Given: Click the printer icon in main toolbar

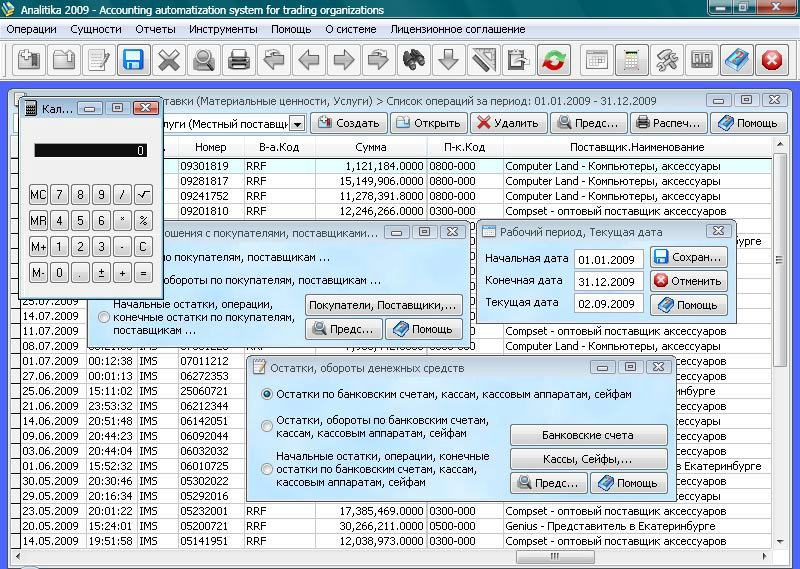Looking at the screenshot, I should pyautogui.click(x=239, y=60).
